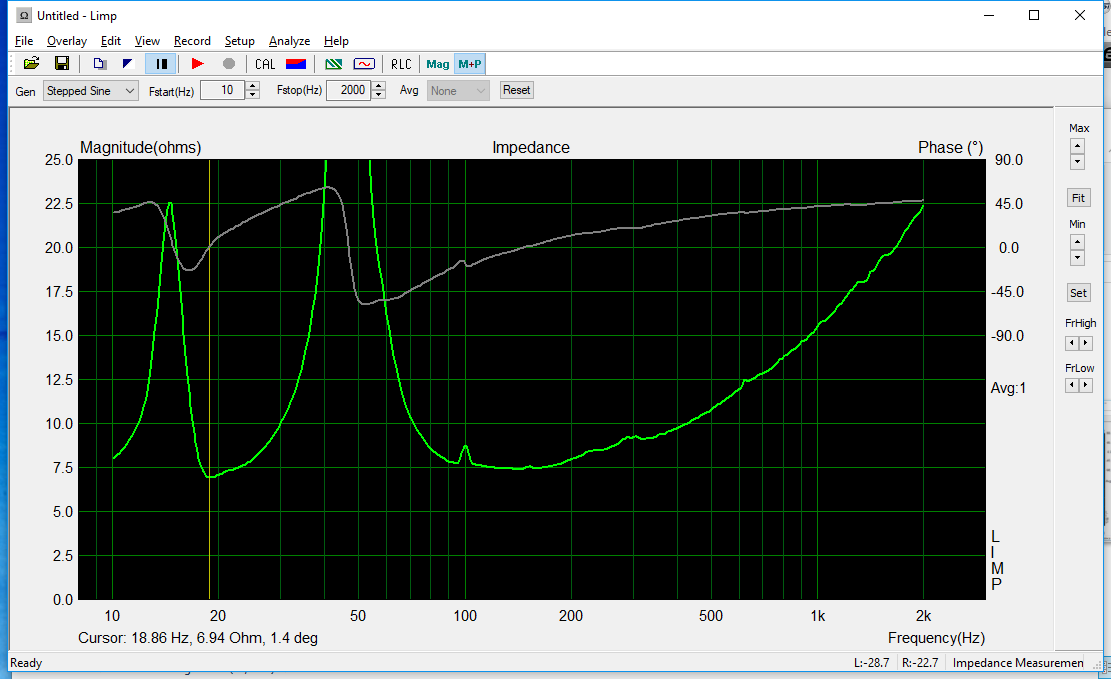The image size is (1111, 679).
Task: Decrease Fstop value with down arrow
Action: coord(378,95)
